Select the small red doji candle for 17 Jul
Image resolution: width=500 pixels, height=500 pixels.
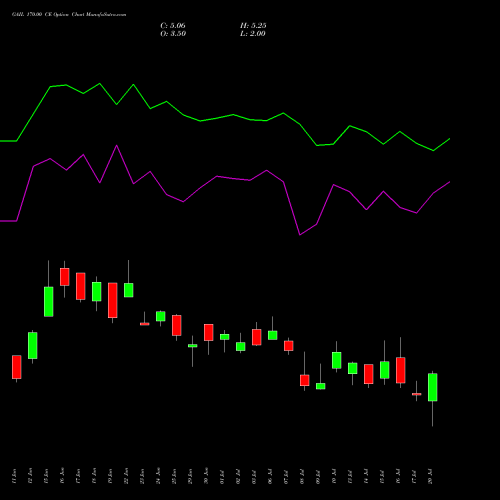click(417, 394)
